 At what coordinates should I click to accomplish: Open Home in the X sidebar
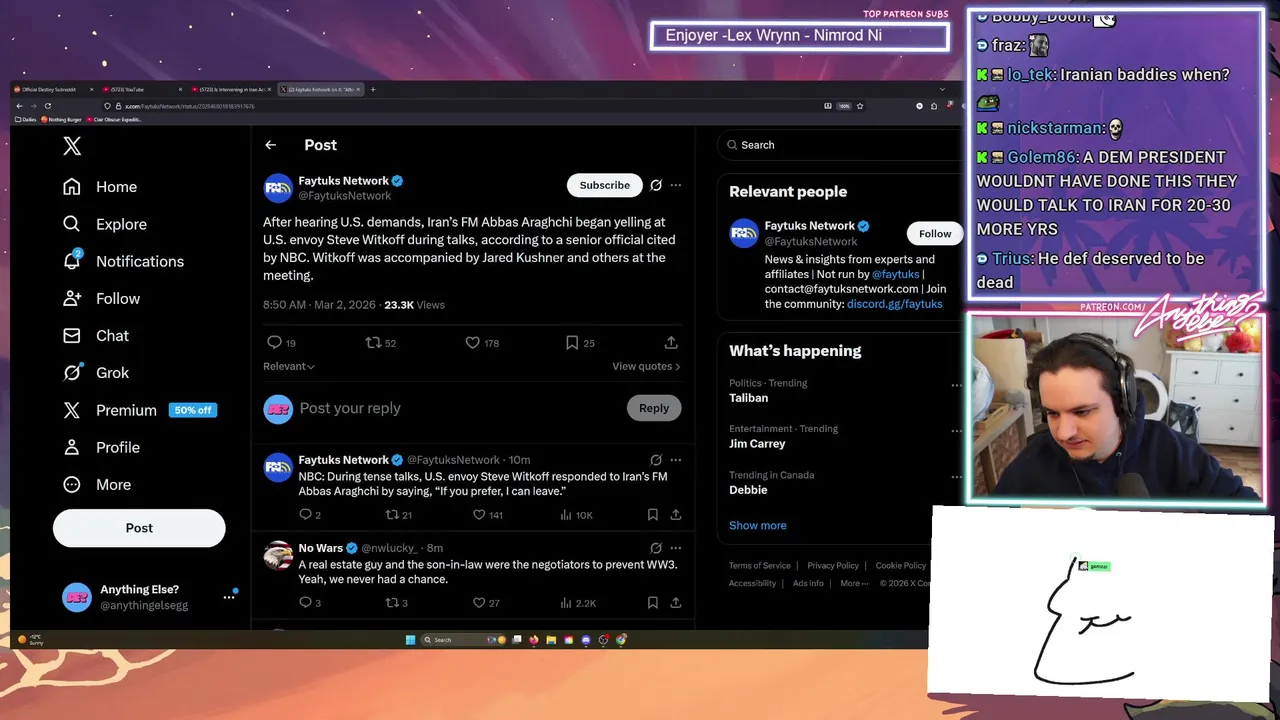pos(100,187)
